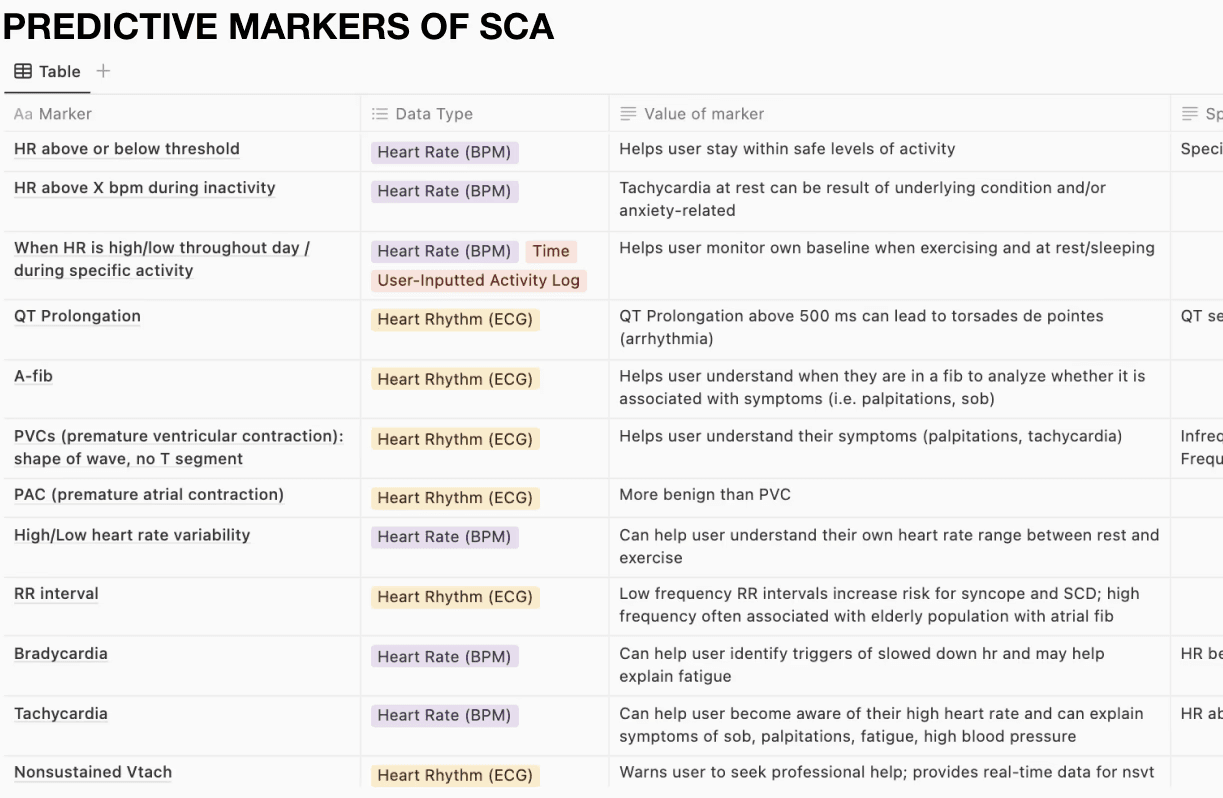
Task: Open the A-fib row page
Action: (x=33, y=376)
